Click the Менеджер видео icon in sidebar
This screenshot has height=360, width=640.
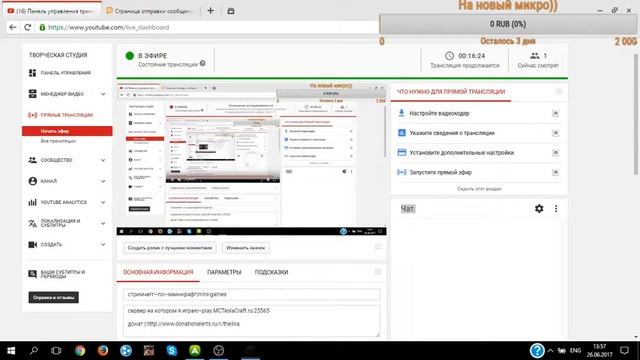(x=32, y=94)
